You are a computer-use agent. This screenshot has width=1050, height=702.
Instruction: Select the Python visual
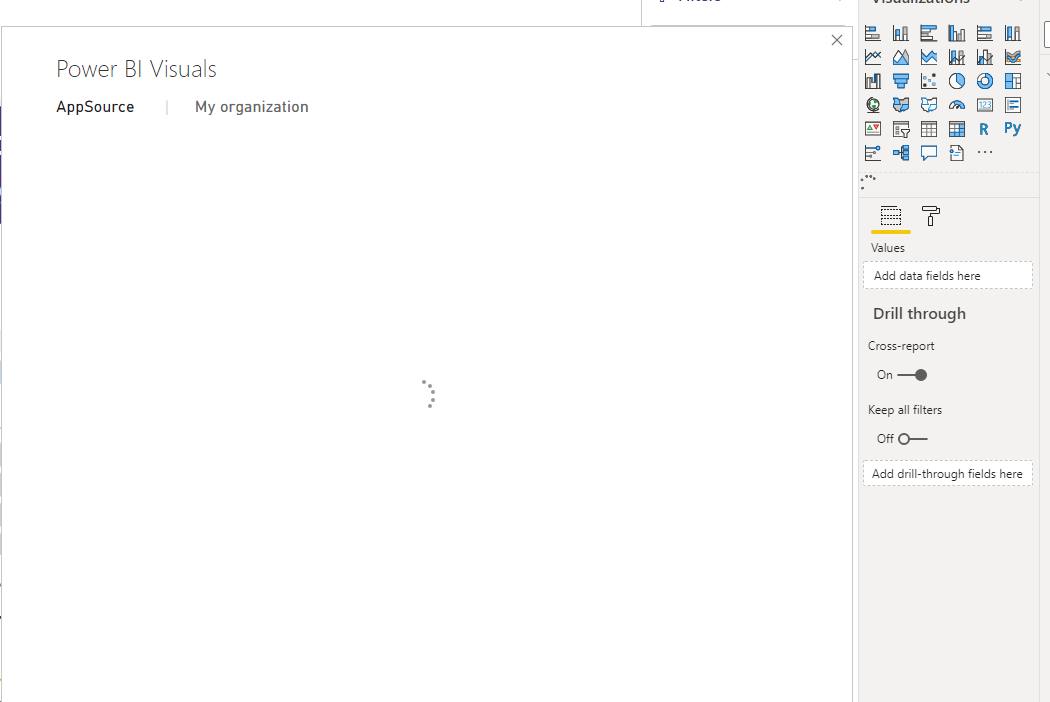1012,129
